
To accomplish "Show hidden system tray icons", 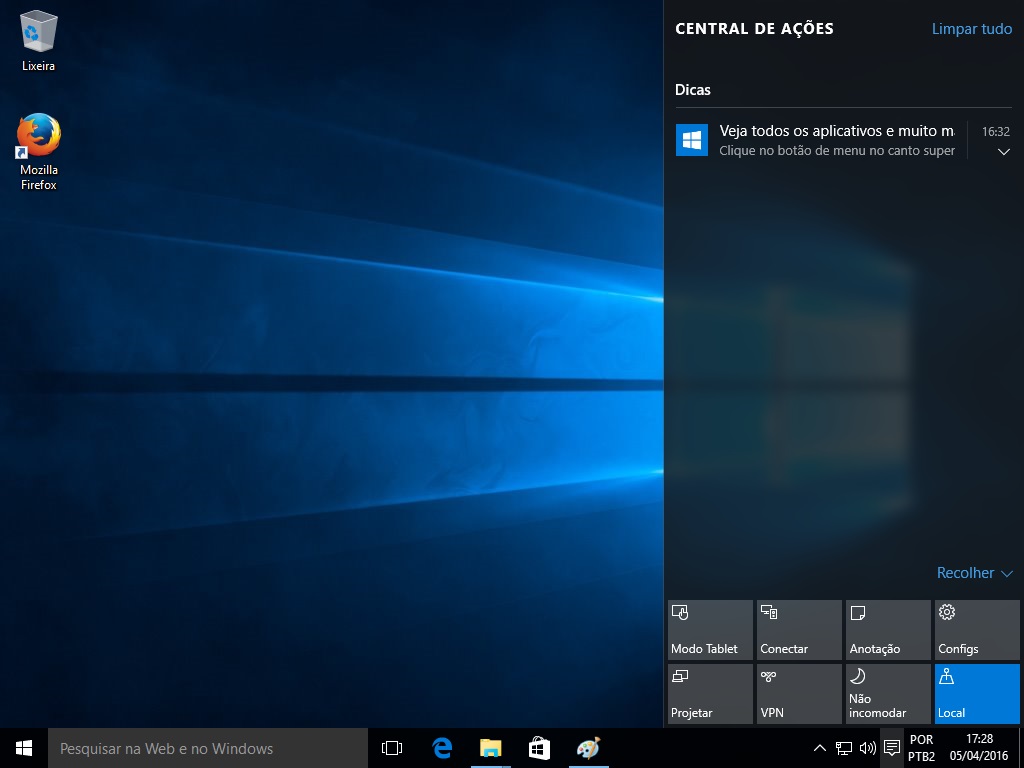I will [x=820, y=748].
